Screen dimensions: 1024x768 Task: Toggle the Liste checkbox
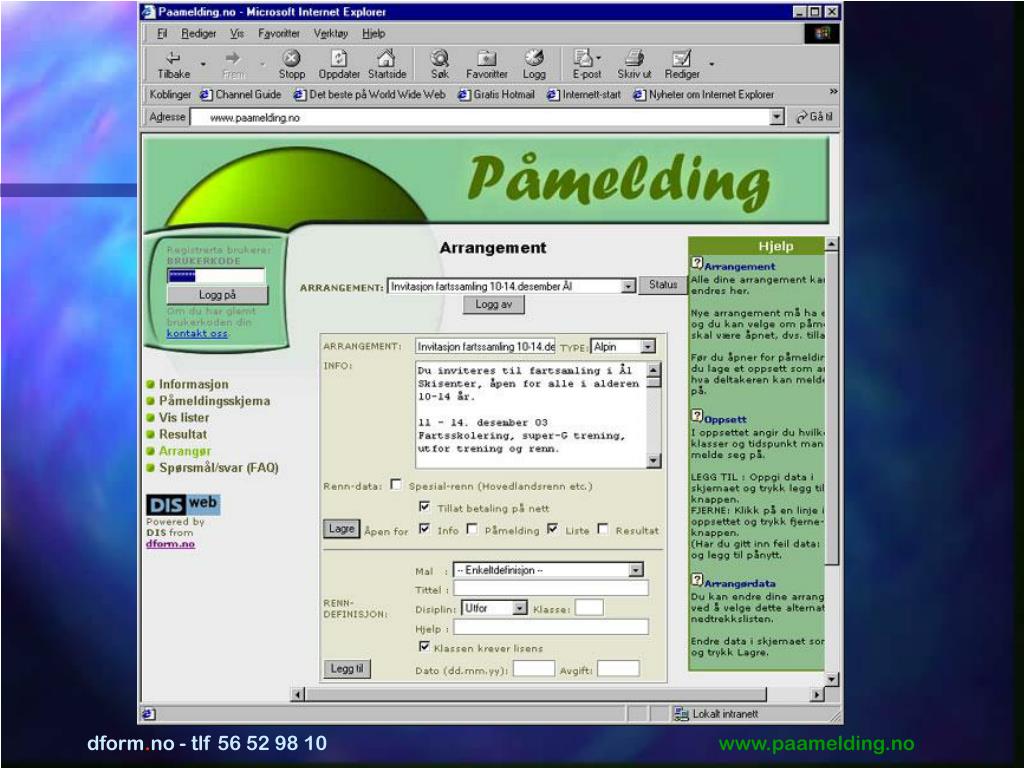click(x=552, y=528)
